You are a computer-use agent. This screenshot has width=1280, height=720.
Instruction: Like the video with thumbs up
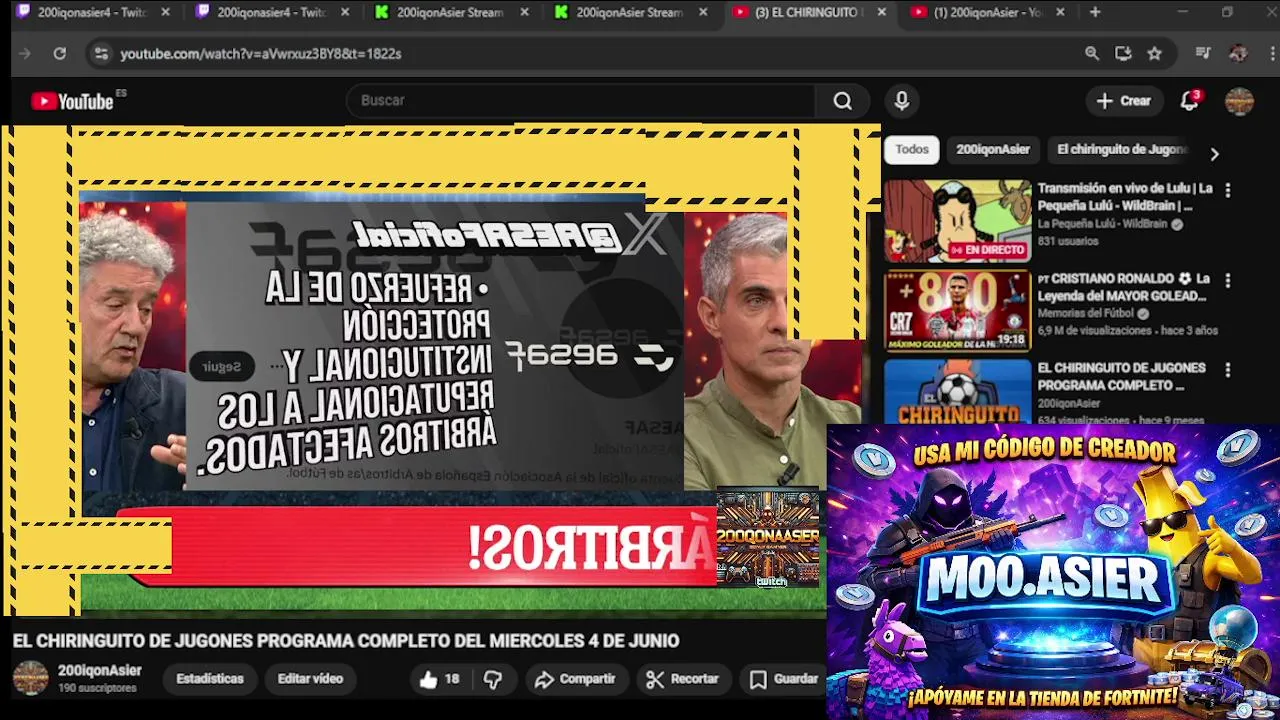439,679
